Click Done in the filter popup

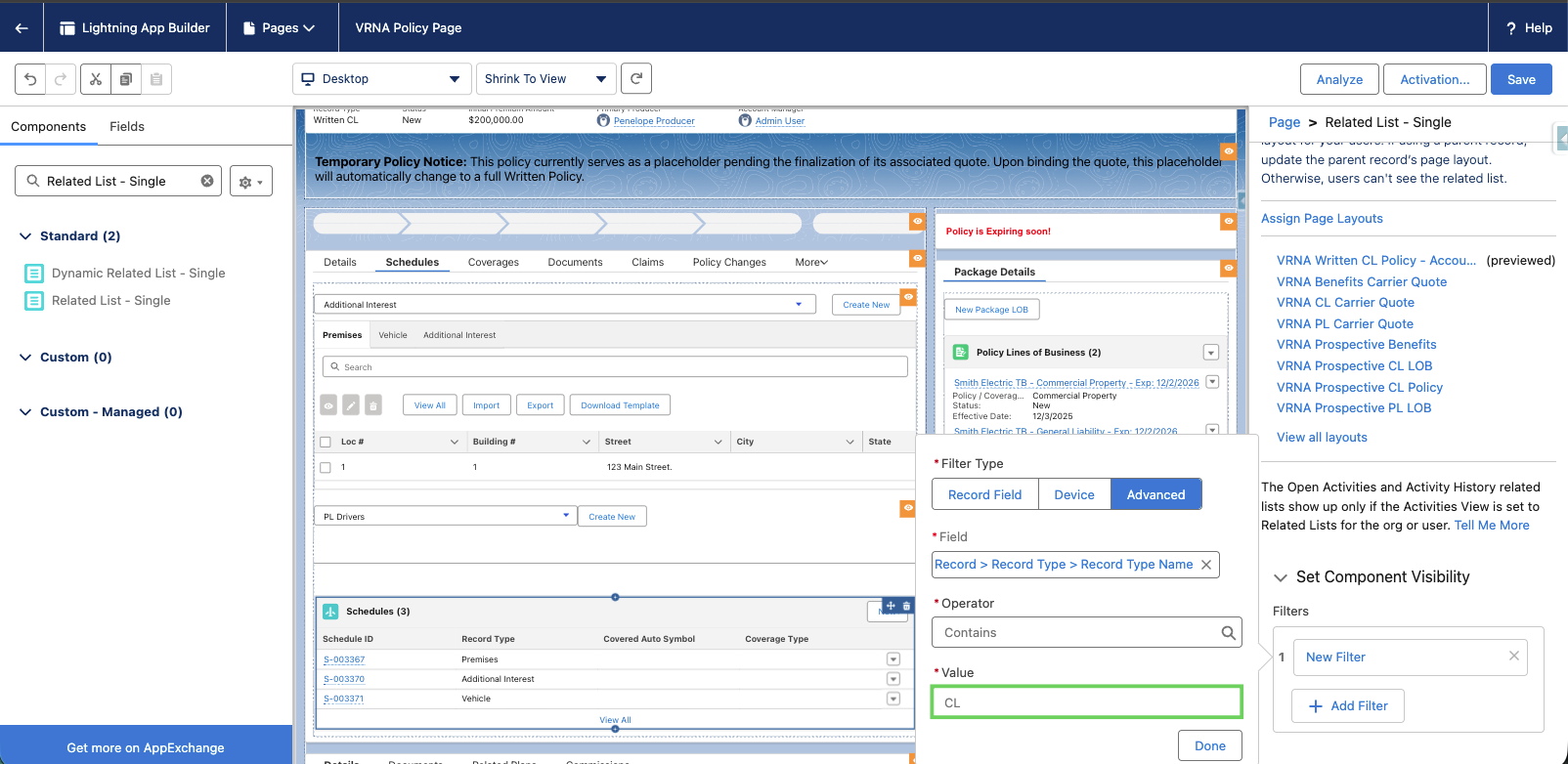point(1210,745)
